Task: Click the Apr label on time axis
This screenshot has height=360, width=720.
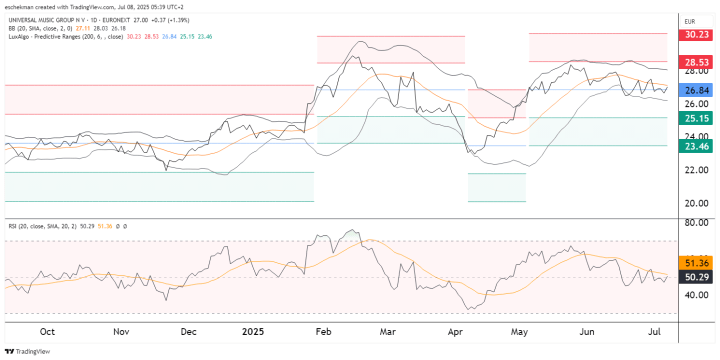Action: point(456,332)
